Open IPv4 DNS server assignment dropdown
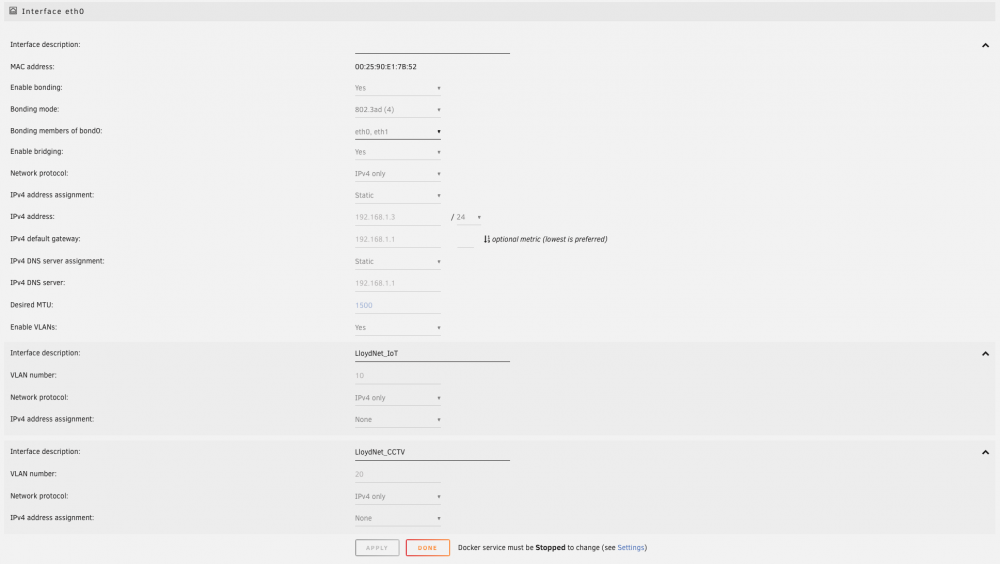Image resolution: width=1000 pixels, height=564 pixels. point(397,262)
